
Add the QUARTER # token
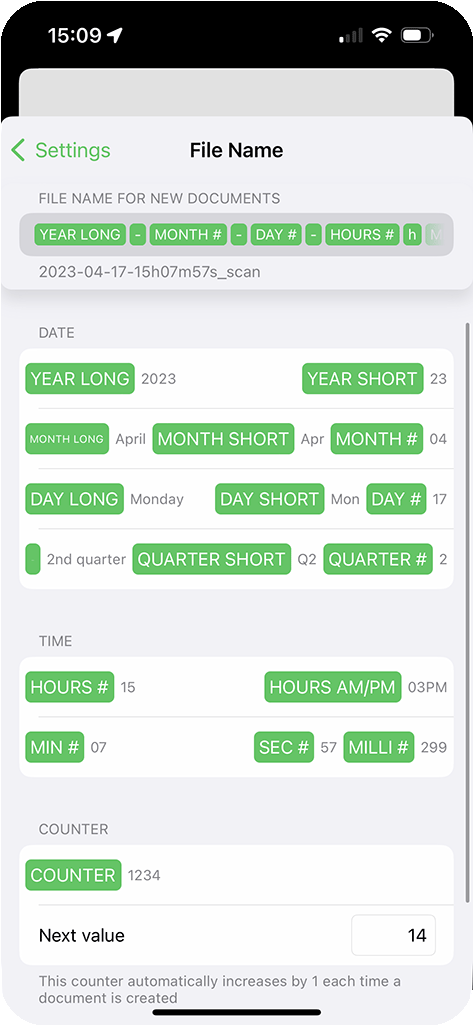(x=378, y=559)
